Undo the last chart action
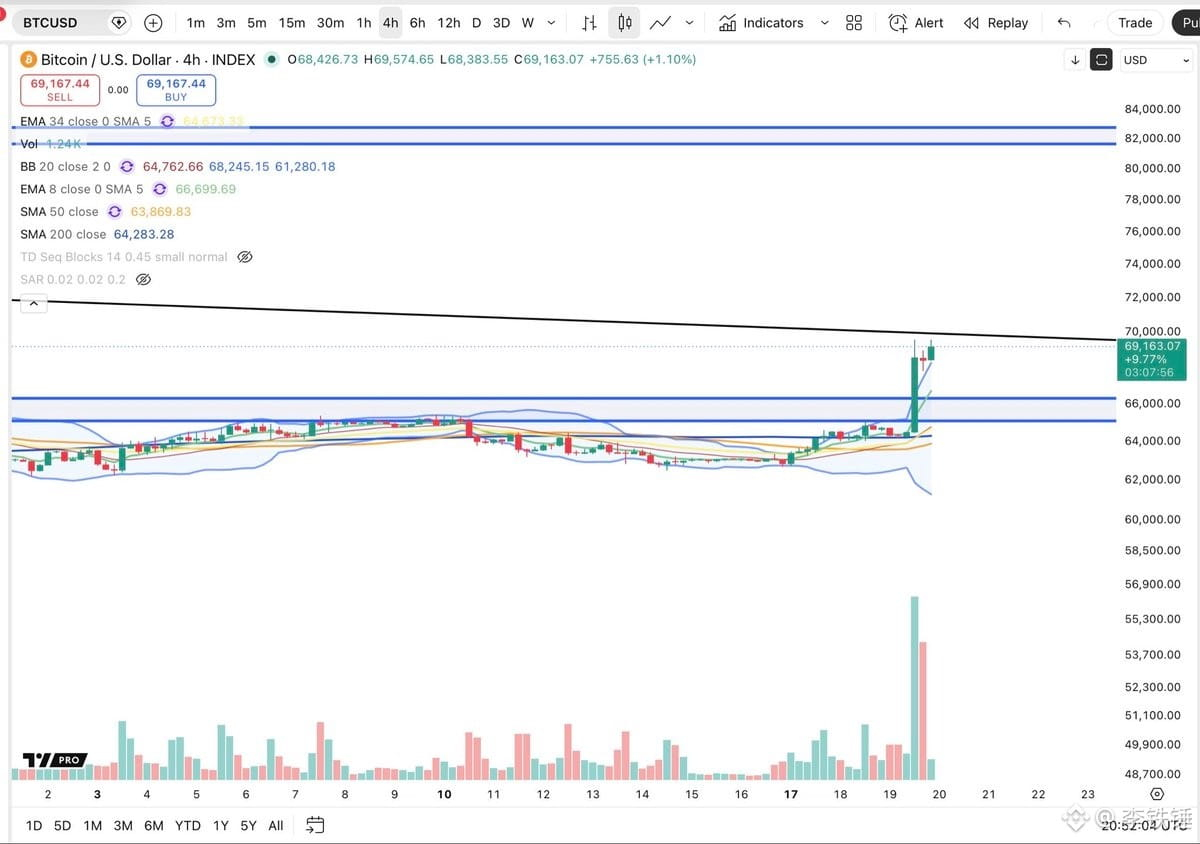1200x844 pixels. pos(1064,22)
